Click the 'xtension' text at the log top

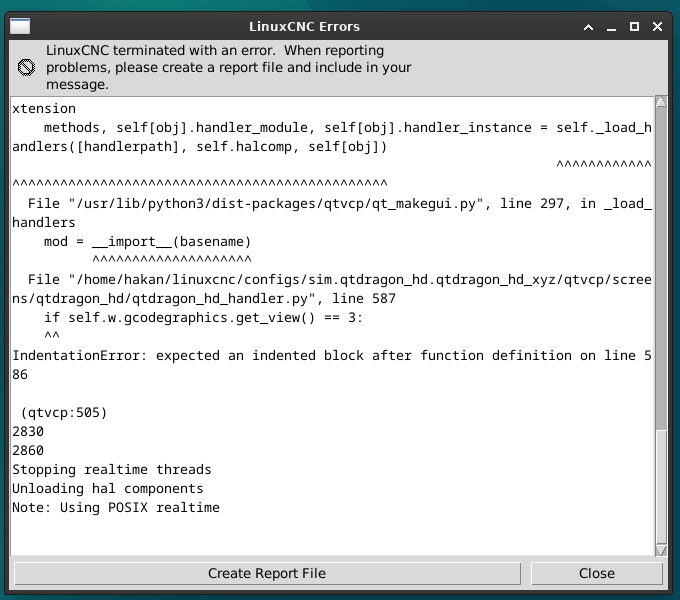(x=44, y=108)
